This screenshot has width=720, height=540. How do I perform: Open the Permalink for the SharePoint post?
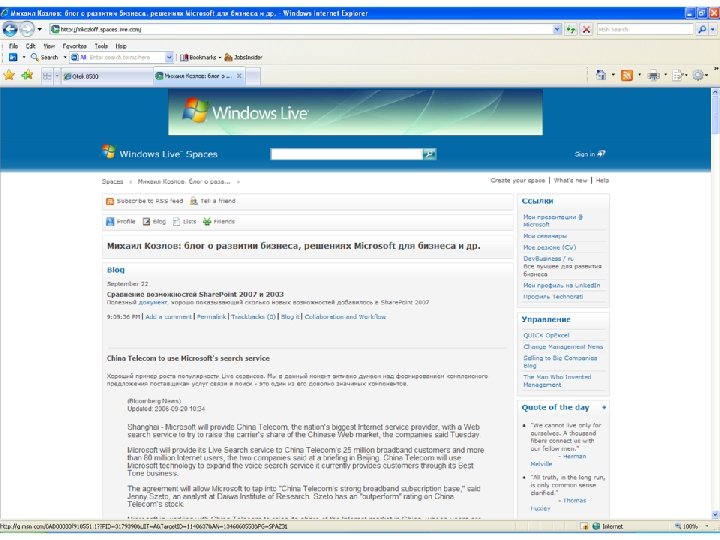pyautogui.click(x=212, y=317)
